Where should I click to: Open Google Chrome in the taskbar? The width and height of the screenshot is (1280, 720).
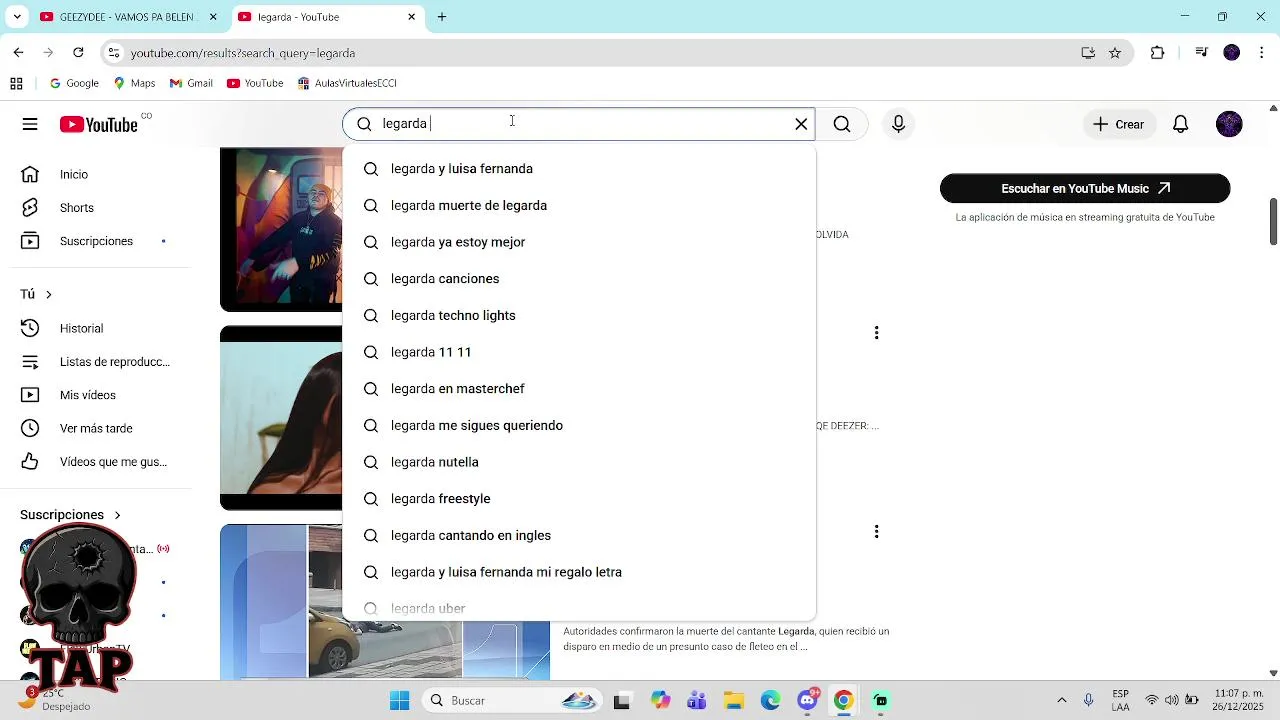click(844, 700)
